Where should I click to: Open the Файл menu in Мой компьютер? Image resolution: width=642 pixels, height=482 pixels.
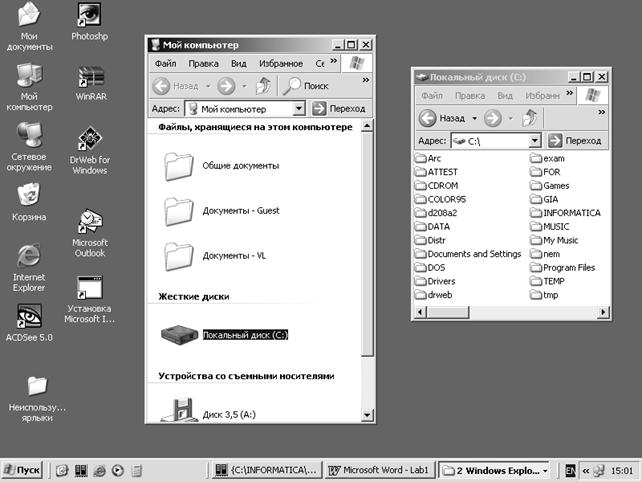click(x=165, y=63)
